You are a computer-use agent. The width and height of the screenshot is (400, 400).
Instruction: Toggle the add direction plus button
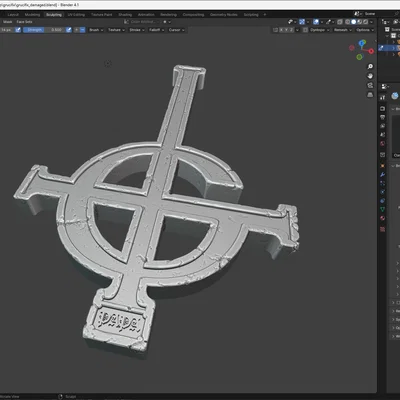click(77, 30)
